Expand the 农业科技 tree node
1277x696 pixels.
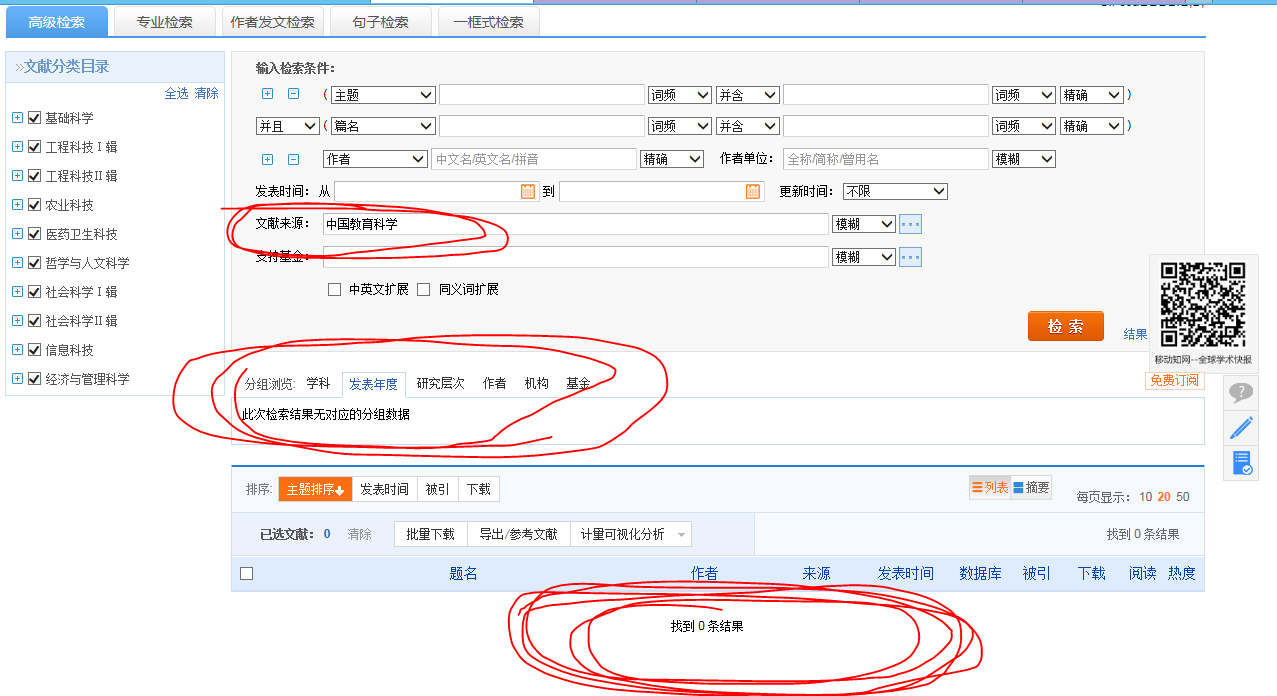17,205
